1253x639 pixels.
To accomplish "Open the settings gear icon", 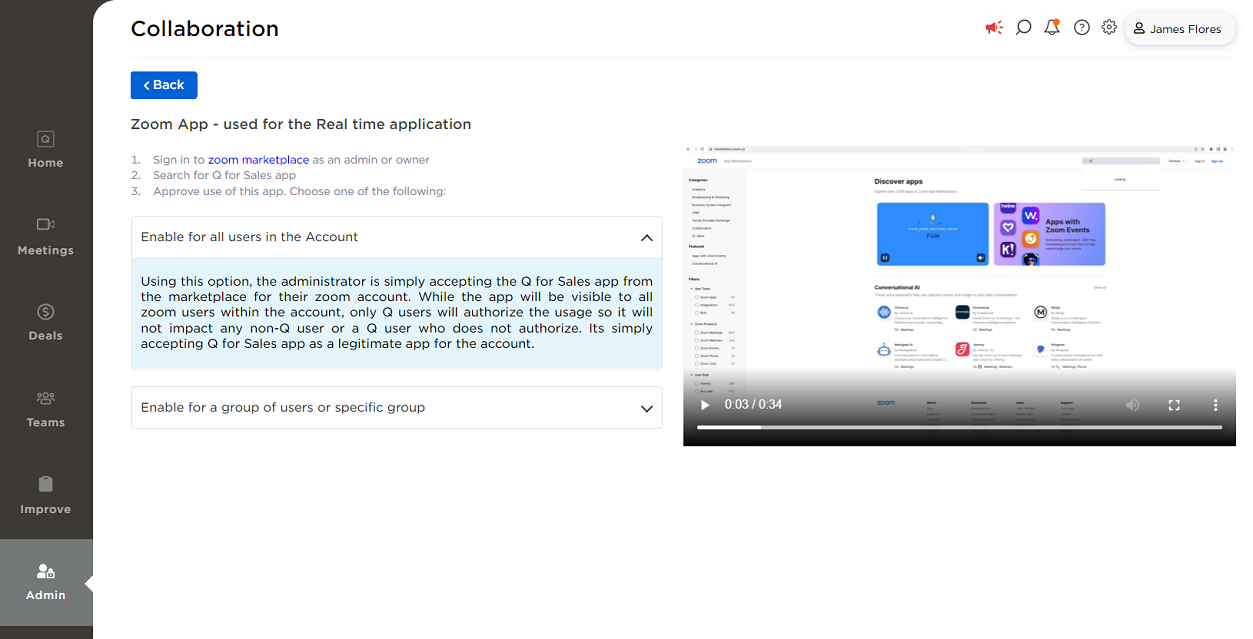I will (x=1109, y=28).
